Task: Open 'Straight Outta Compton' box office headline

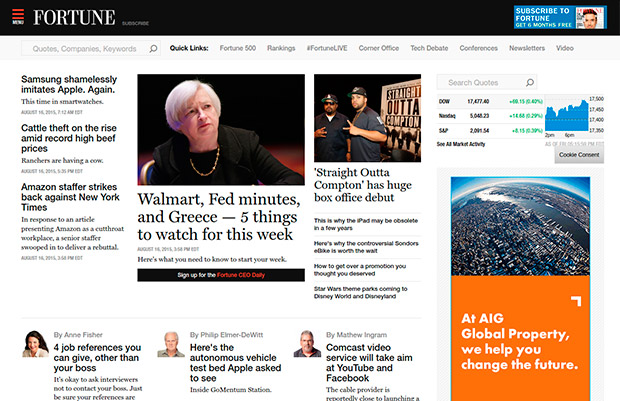Action: (x=363, y=185)
